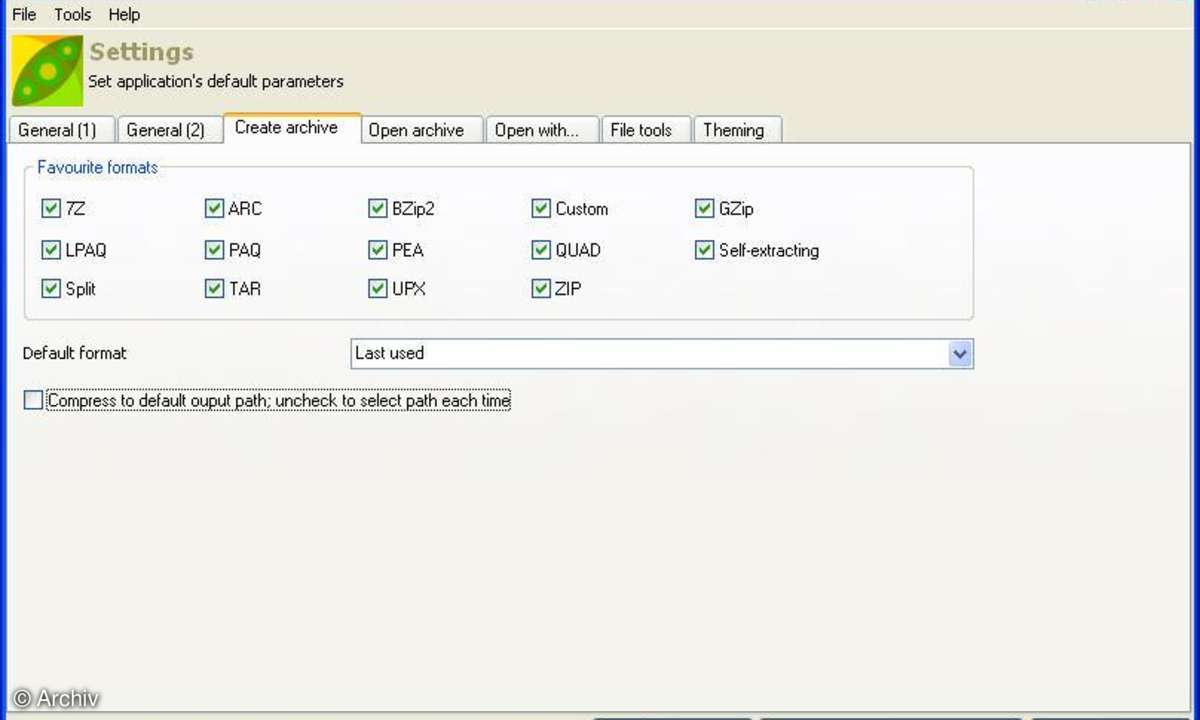Image resolution: width=1200 pixels, height=720 pixels.
Task: Click the PeaZip pea pod logo icon
Action: [x=47, y=70]
